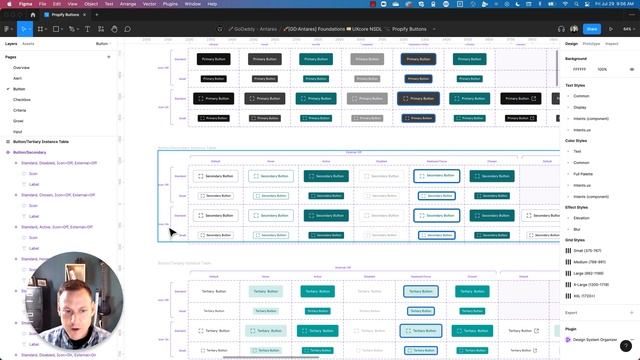Select the Criteria page
The width and height of the screenshot is (640, 360).
coord(20,110)
